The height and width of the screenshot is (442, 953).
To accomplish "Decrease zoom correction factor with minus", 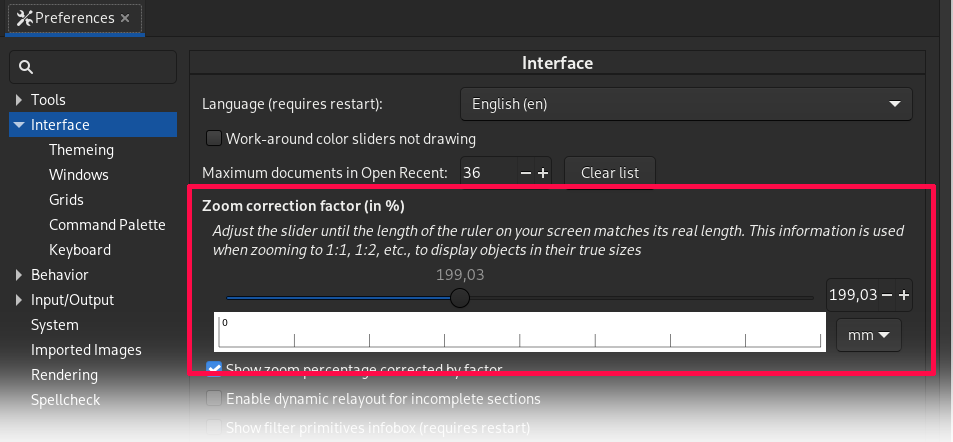I will click(x=887, y=295).
